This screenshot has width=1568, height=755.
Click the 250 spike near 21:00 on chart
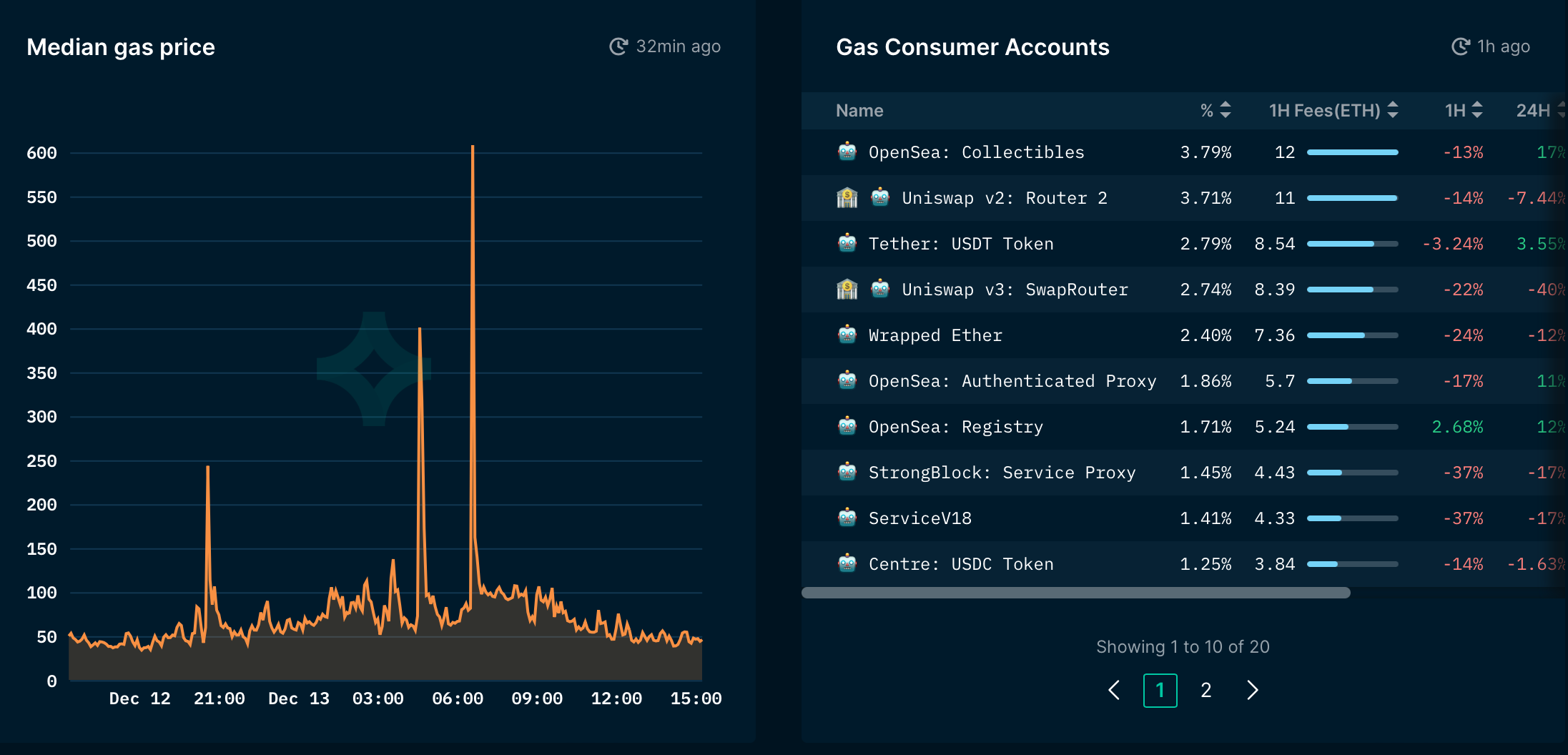(208, 468)
